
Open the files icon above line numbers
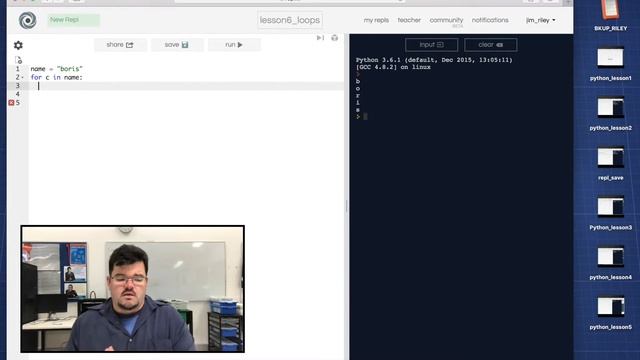pyautogui.click(x=18, y=60)
